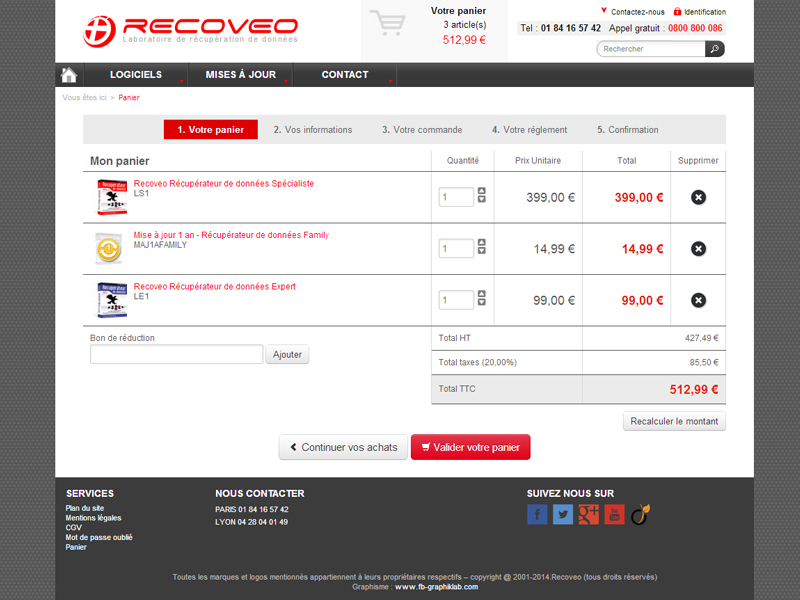Open Recoveo Facebook page icon
The width and height of the screenshot is (800, 600).
click(x=537, y=514)
